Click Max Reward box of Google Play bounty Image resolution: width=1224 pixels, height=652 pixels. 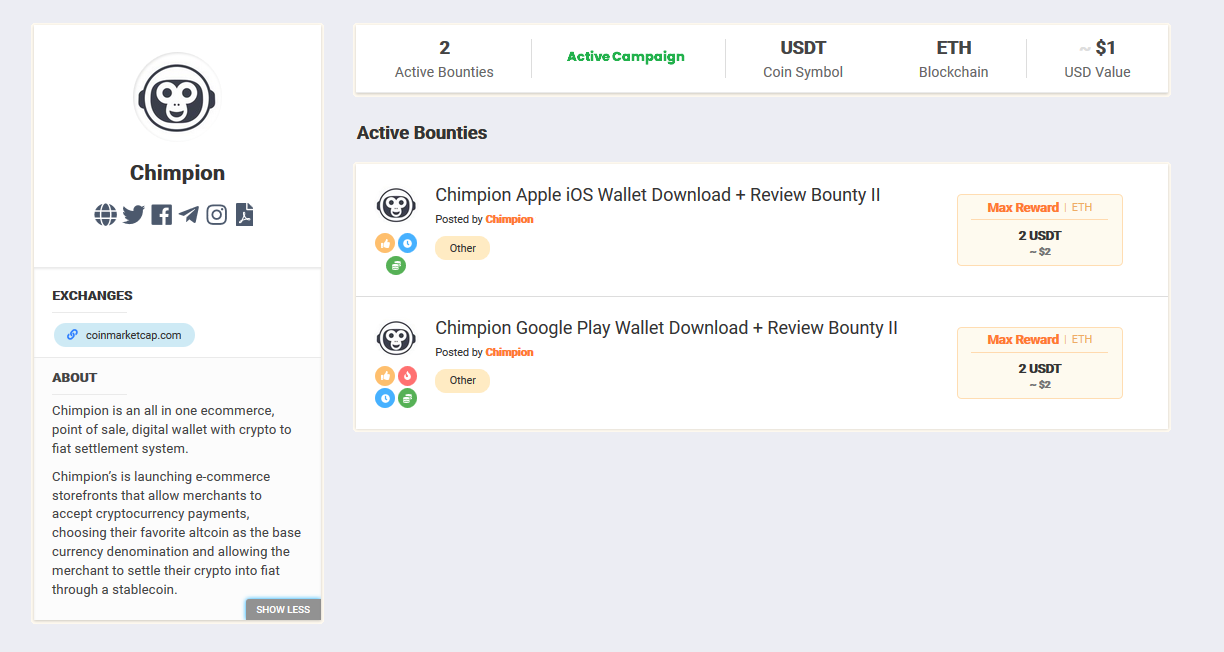(1040, 363)
